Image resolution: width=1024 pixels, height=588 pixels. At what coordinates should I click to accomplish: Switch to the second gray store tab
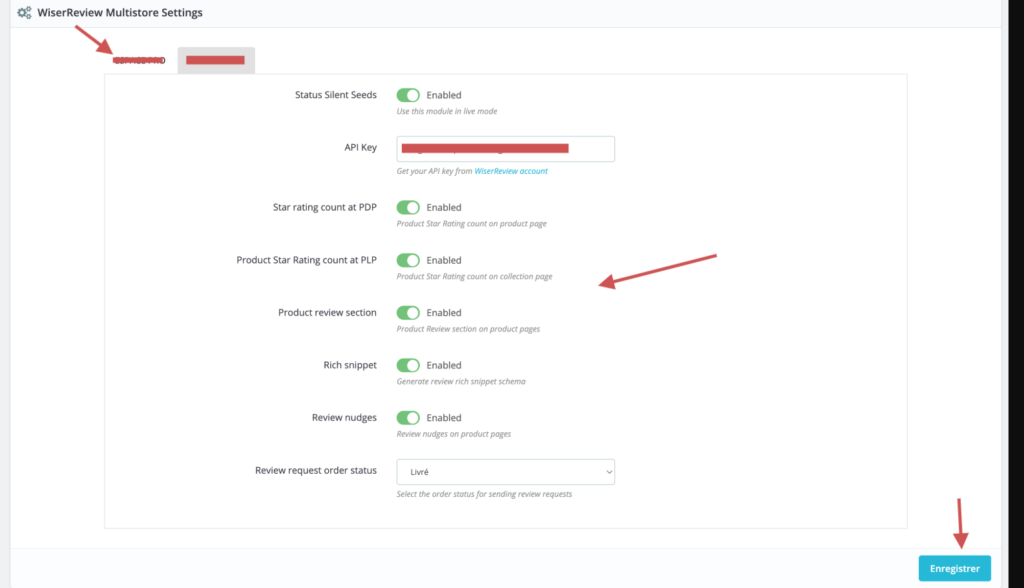(x=216, y=61)
